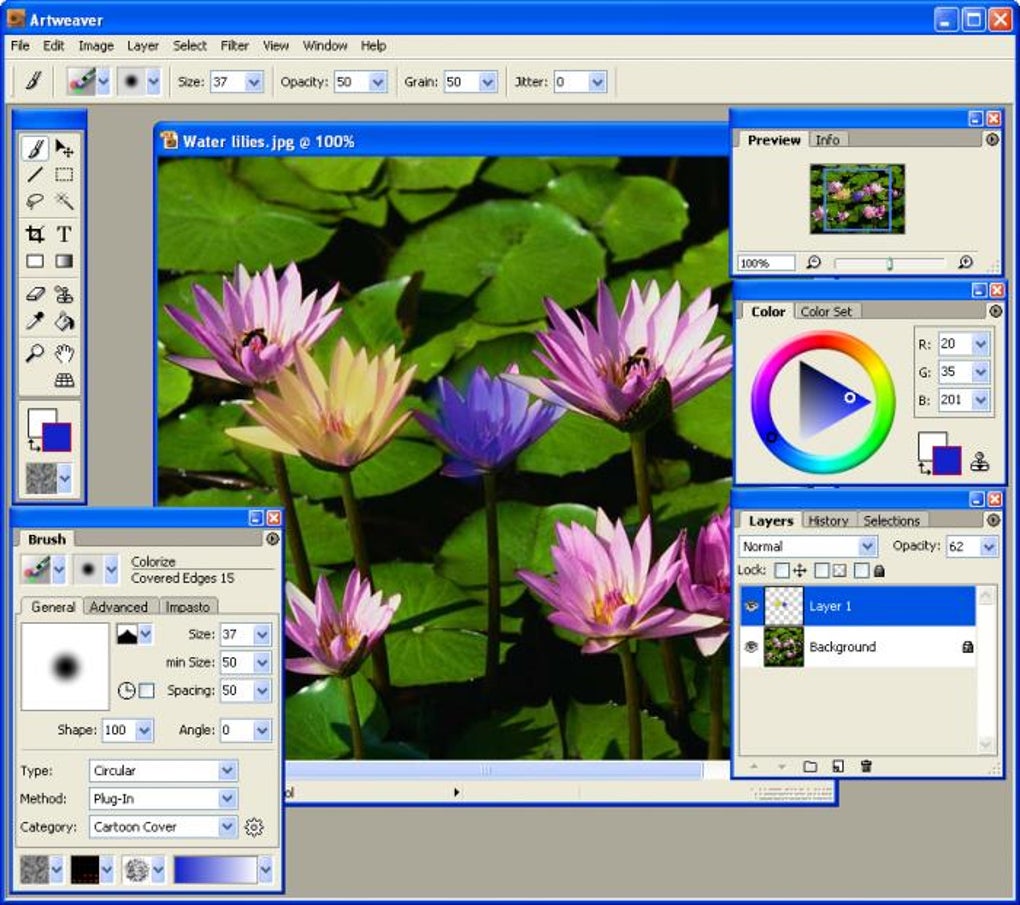Screen dimensions: 1020x905
Task: Create new layer group folder icon
Action: pyautogui.click(x=810, y=766)
